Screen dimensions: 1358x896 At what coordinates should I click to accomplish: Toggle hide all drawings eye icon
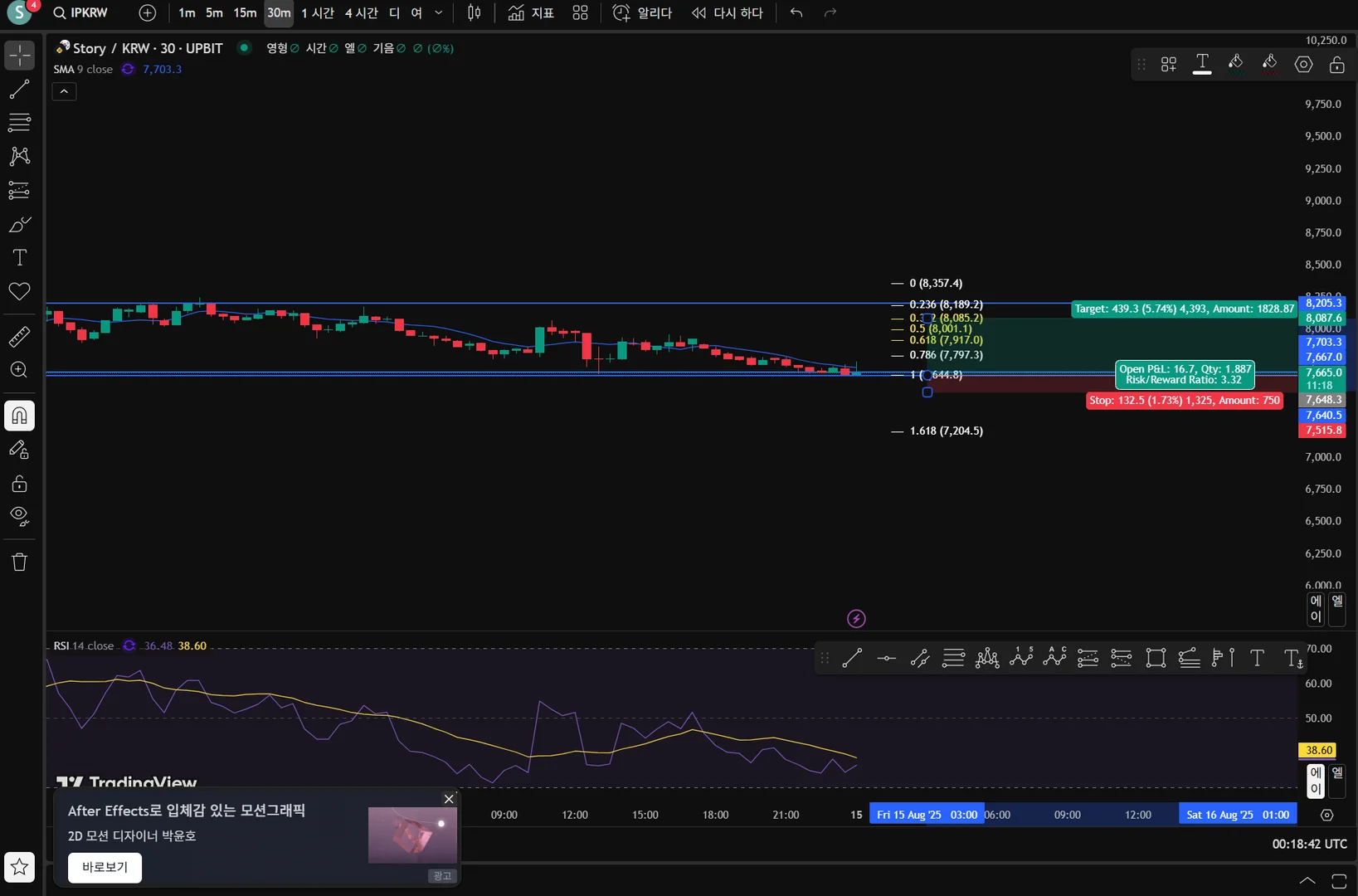[19, 517]
